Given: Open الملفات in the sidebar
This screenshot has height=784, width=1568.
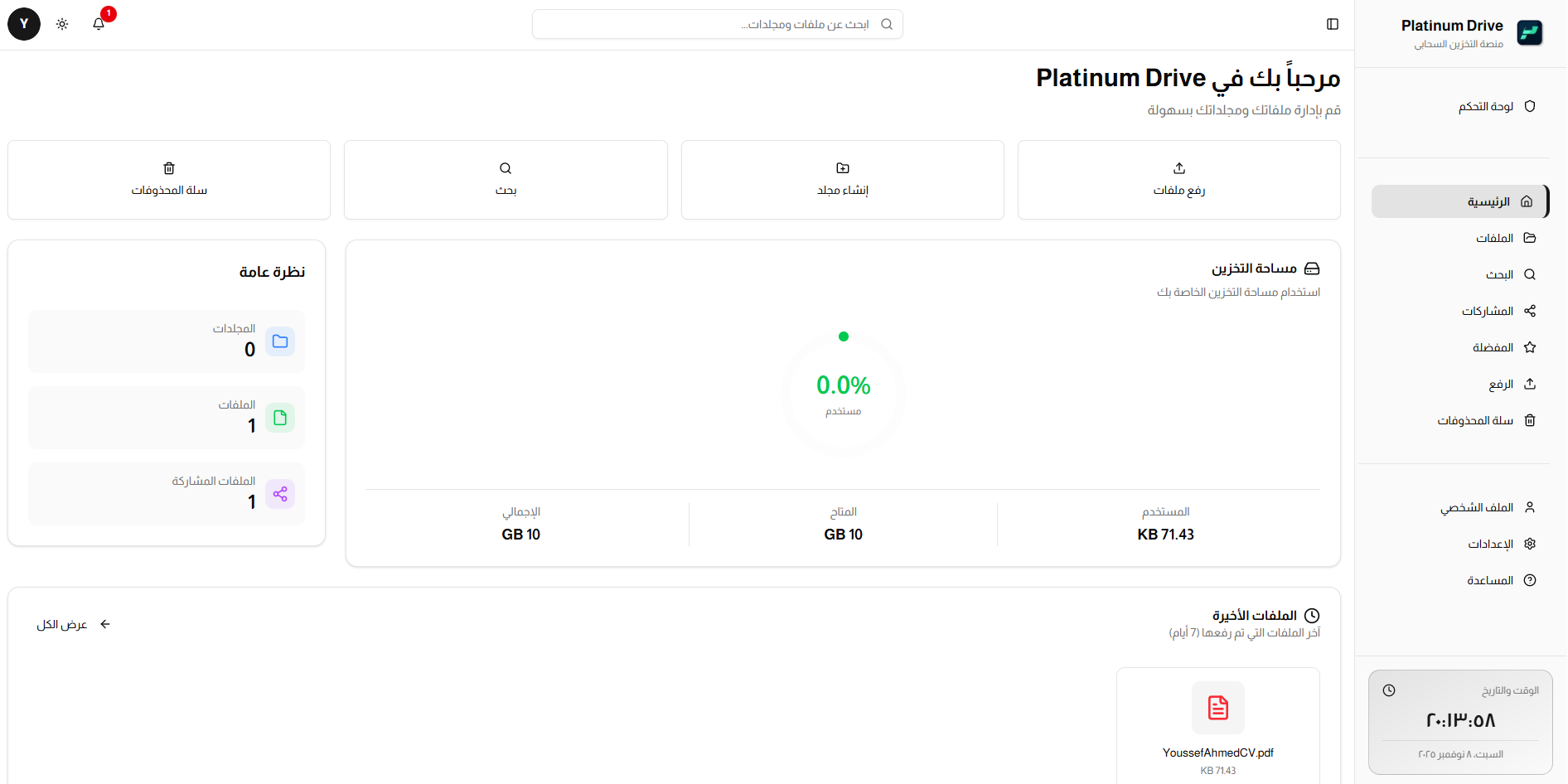Looking at the screenshot, I should (x=1460, y=238).
